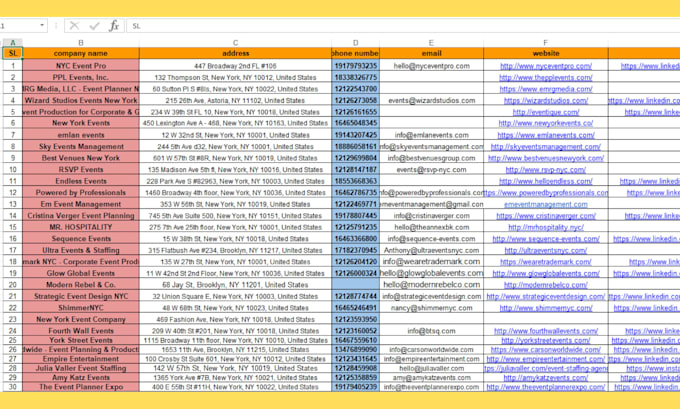Open link http://eventique.com/
The height and width of the screenshot is (409, 680).
tap(546, 112)
